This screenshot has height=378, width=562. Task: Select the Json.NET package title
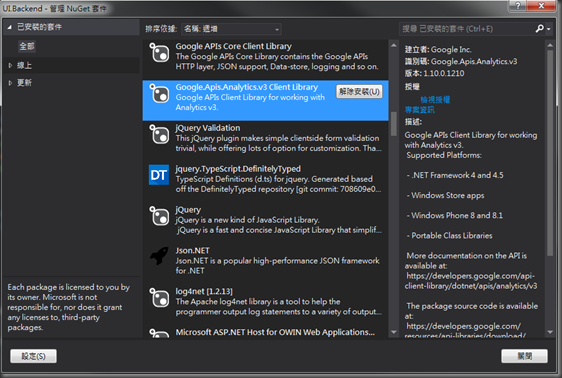192,250
